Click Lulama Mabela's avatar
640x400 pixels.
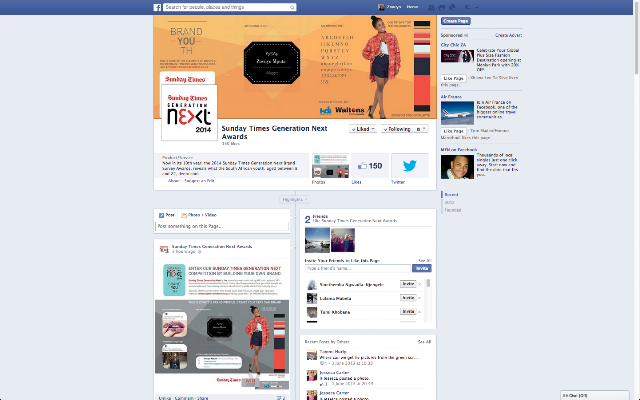point(312,298)
